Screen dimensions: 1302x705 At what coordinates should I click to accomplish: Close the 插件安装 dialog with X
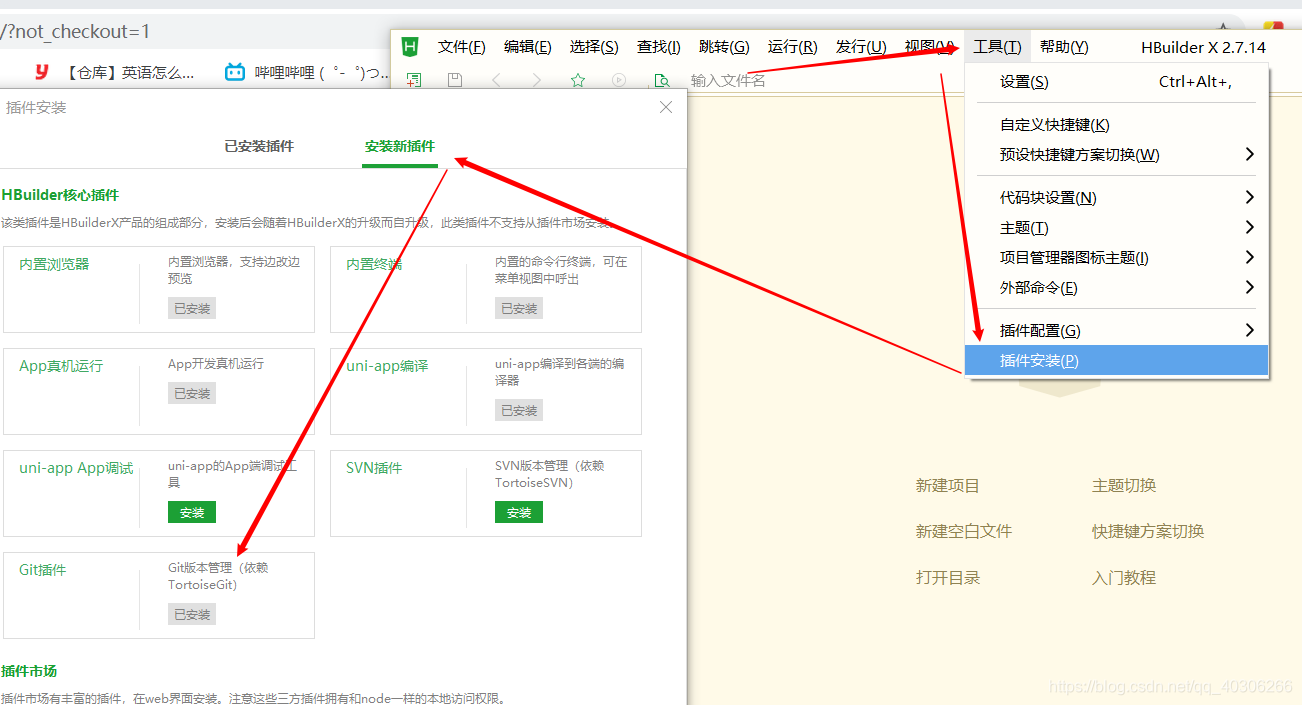(666, 107)
